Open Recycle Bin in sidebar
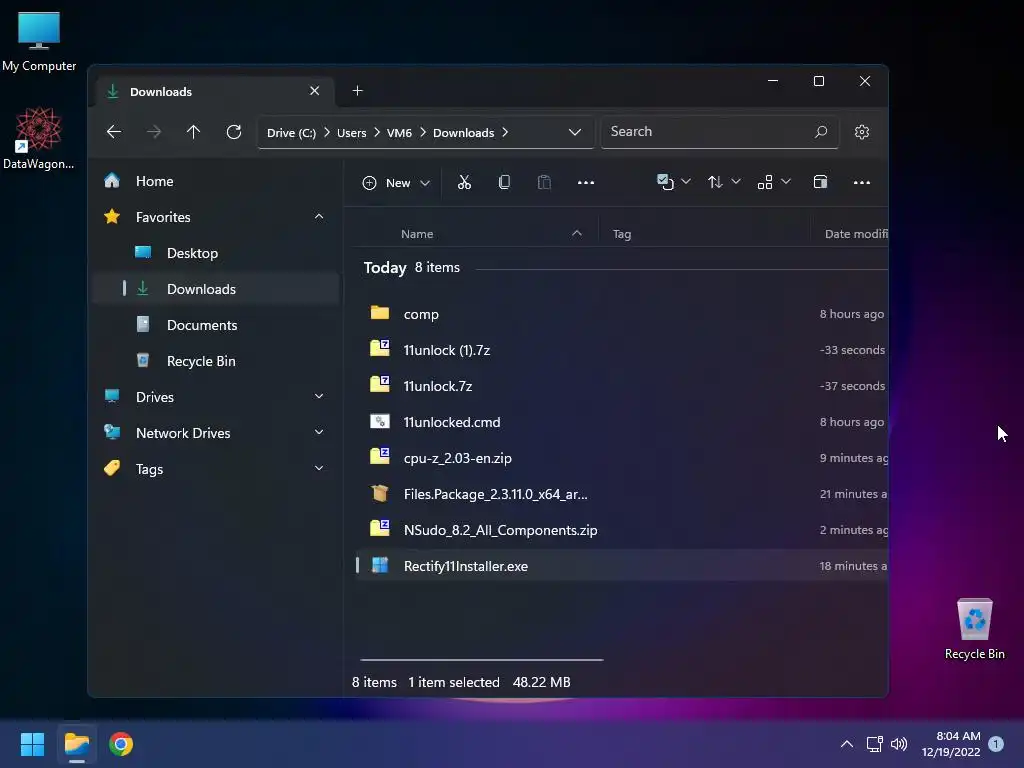Viewport: 1024px width, 768px height. pos(216,360)
